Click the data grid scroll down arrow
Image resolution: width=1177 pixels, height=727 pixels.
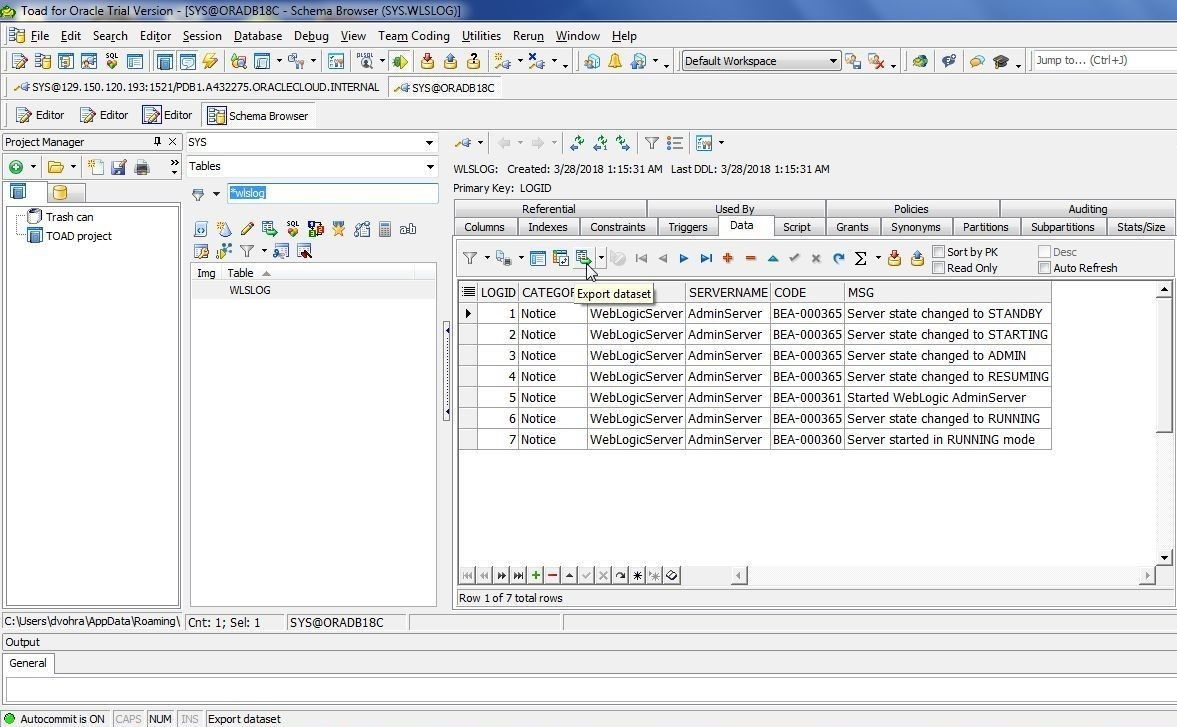[x=1164, y=557]
